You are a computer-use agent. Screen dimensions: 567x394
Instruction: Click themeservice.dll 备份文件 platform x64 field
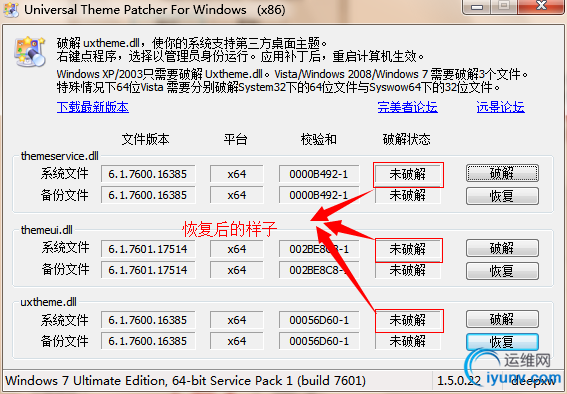click(237, 195)
